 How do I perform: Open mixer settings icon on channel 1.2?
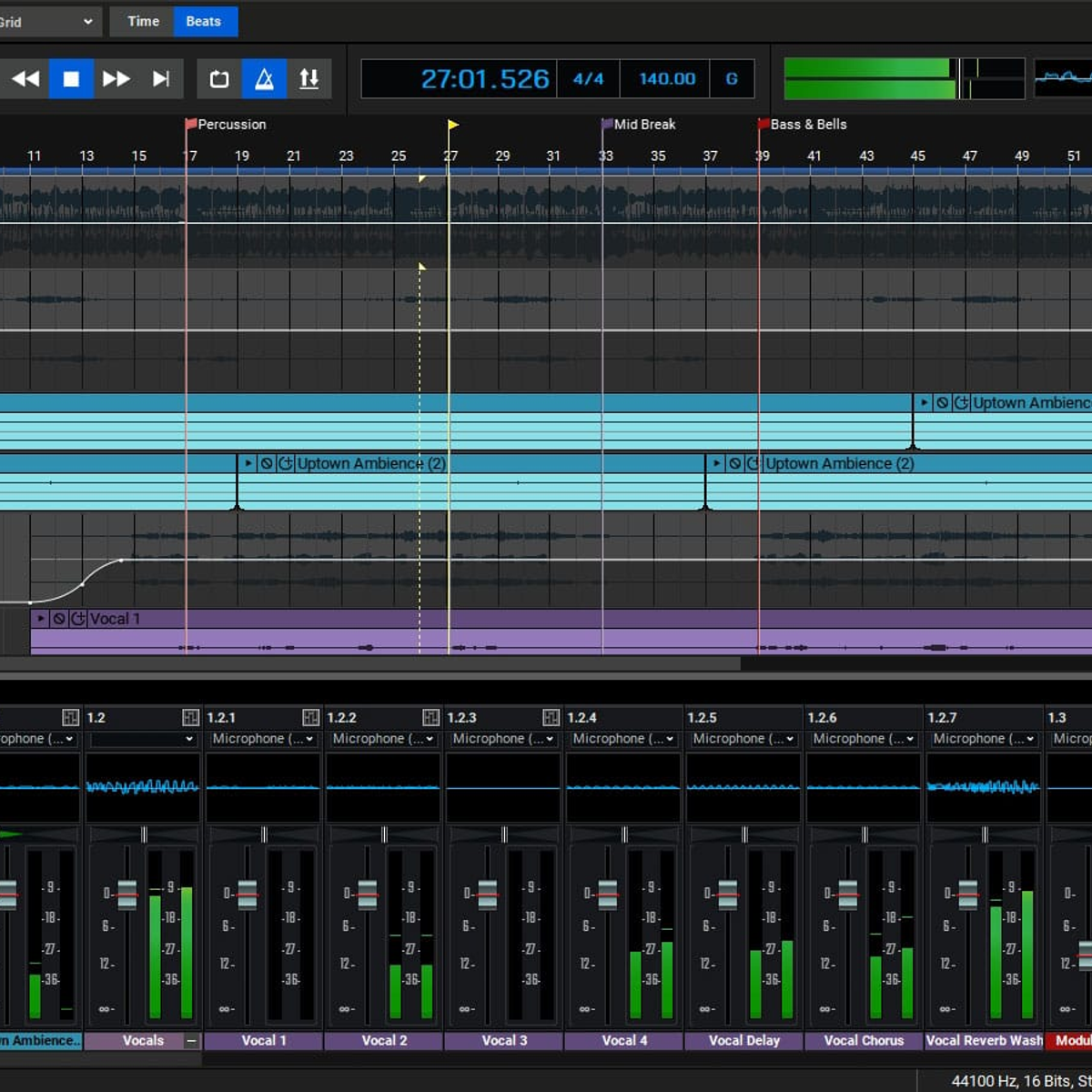click(x=190, y=717)
